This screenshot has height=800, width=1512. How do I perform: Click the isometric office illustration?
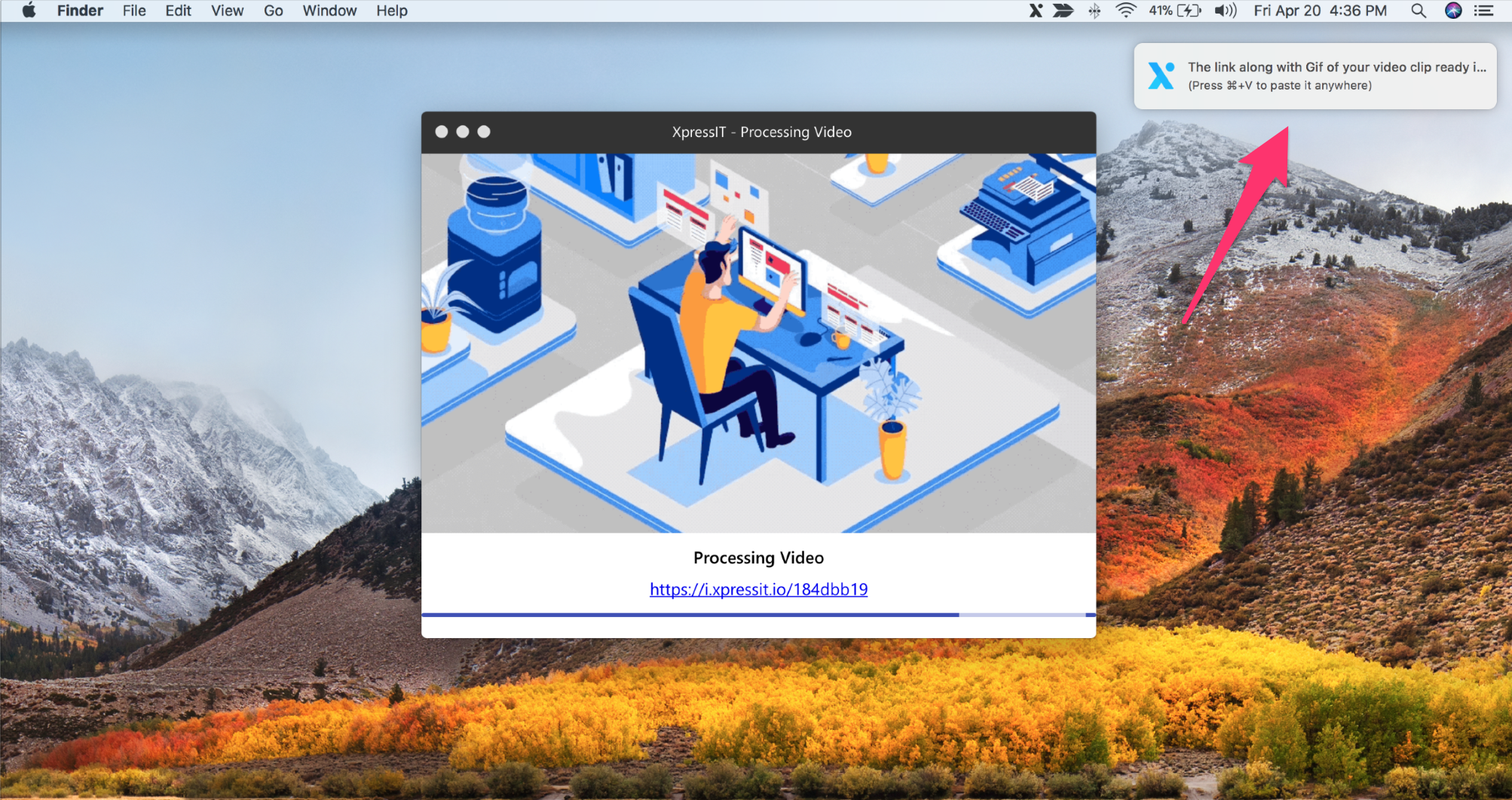point(758,343)
